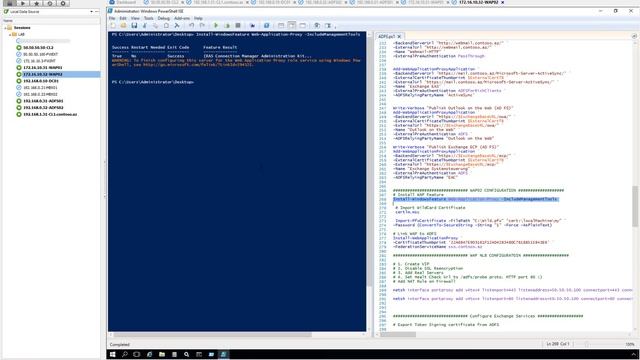Click the refresh circle icon in the top bar
The image size is (640, 360).
click(49, 3)
